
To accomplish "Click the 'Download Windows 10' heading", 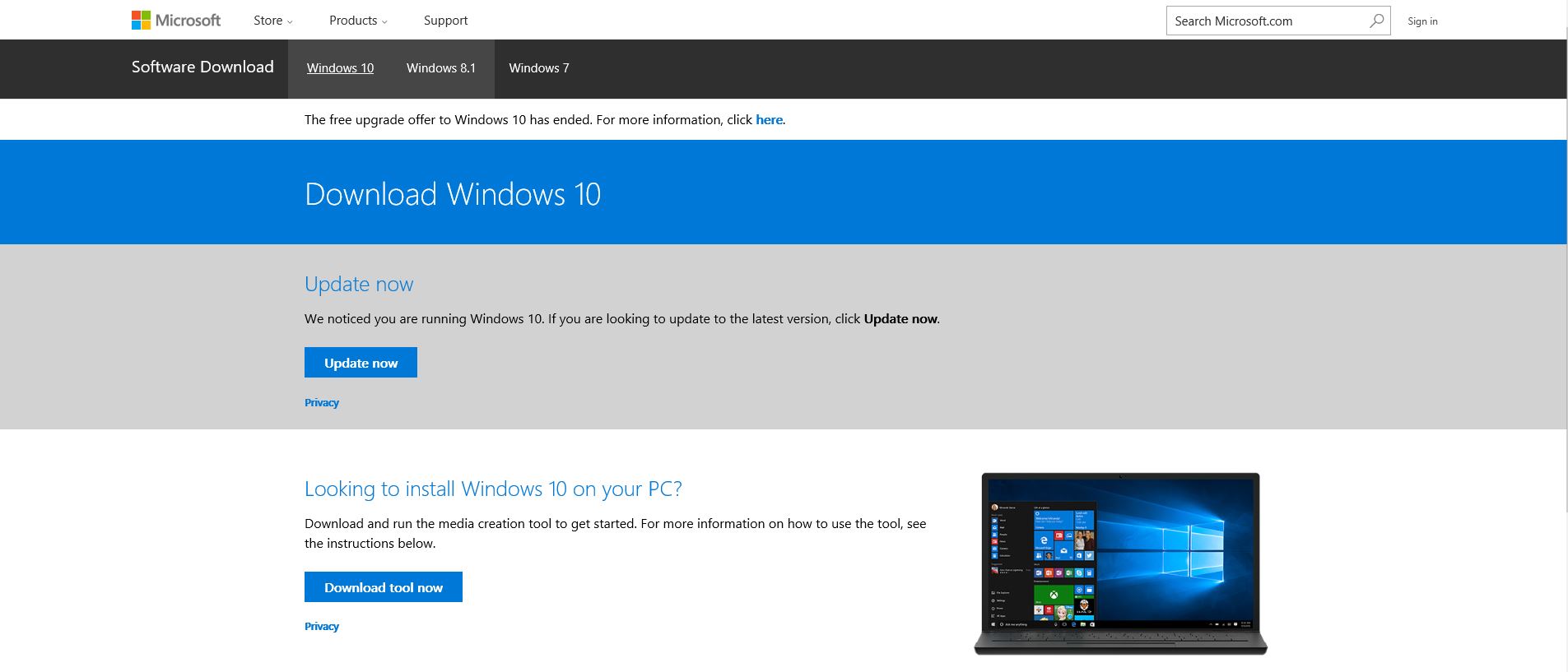I will click(453, 194).
